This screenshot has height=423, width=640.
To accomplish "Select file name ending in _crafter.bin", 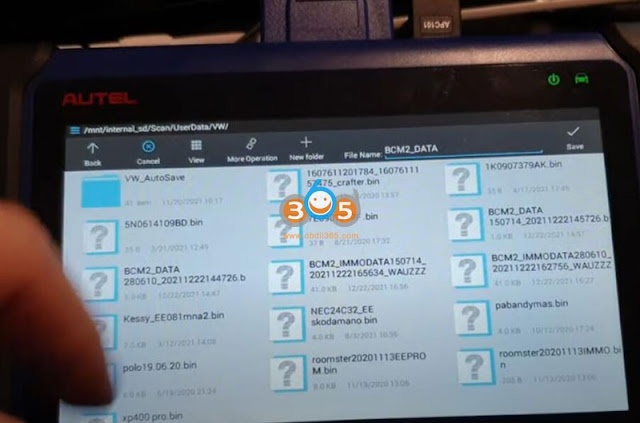I will tap(362, 176).
